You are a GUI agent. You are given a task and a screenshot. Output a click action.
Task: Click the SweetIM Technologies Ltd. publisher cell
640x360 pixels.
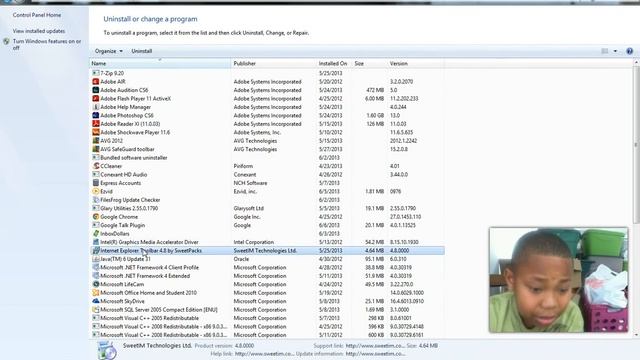[265, 251]
